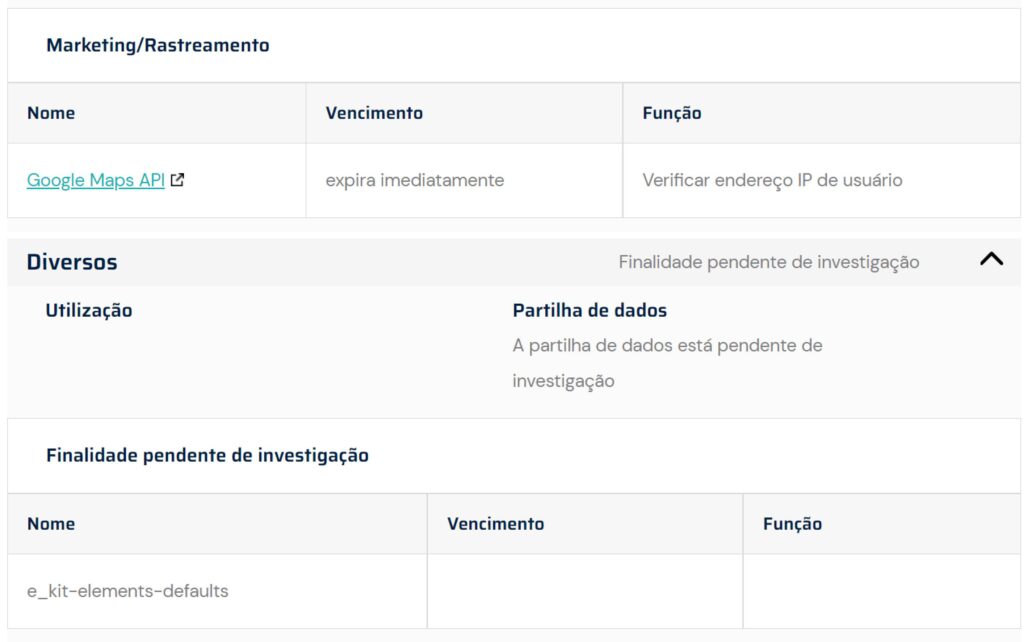
Task: Click the gray purpose status text beside Diversos
Action: (768, 263)
